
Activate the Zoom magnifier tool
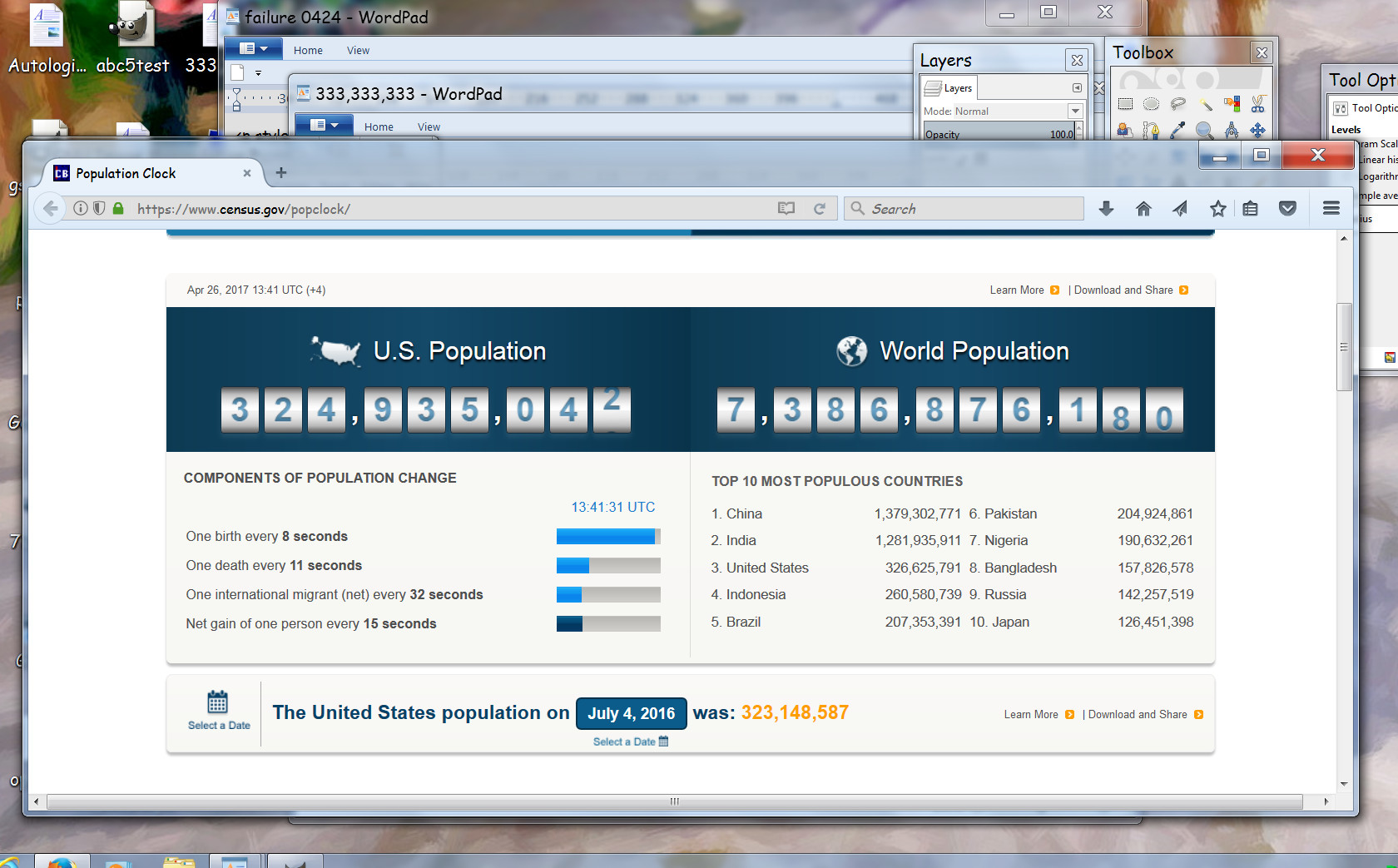1204,130
